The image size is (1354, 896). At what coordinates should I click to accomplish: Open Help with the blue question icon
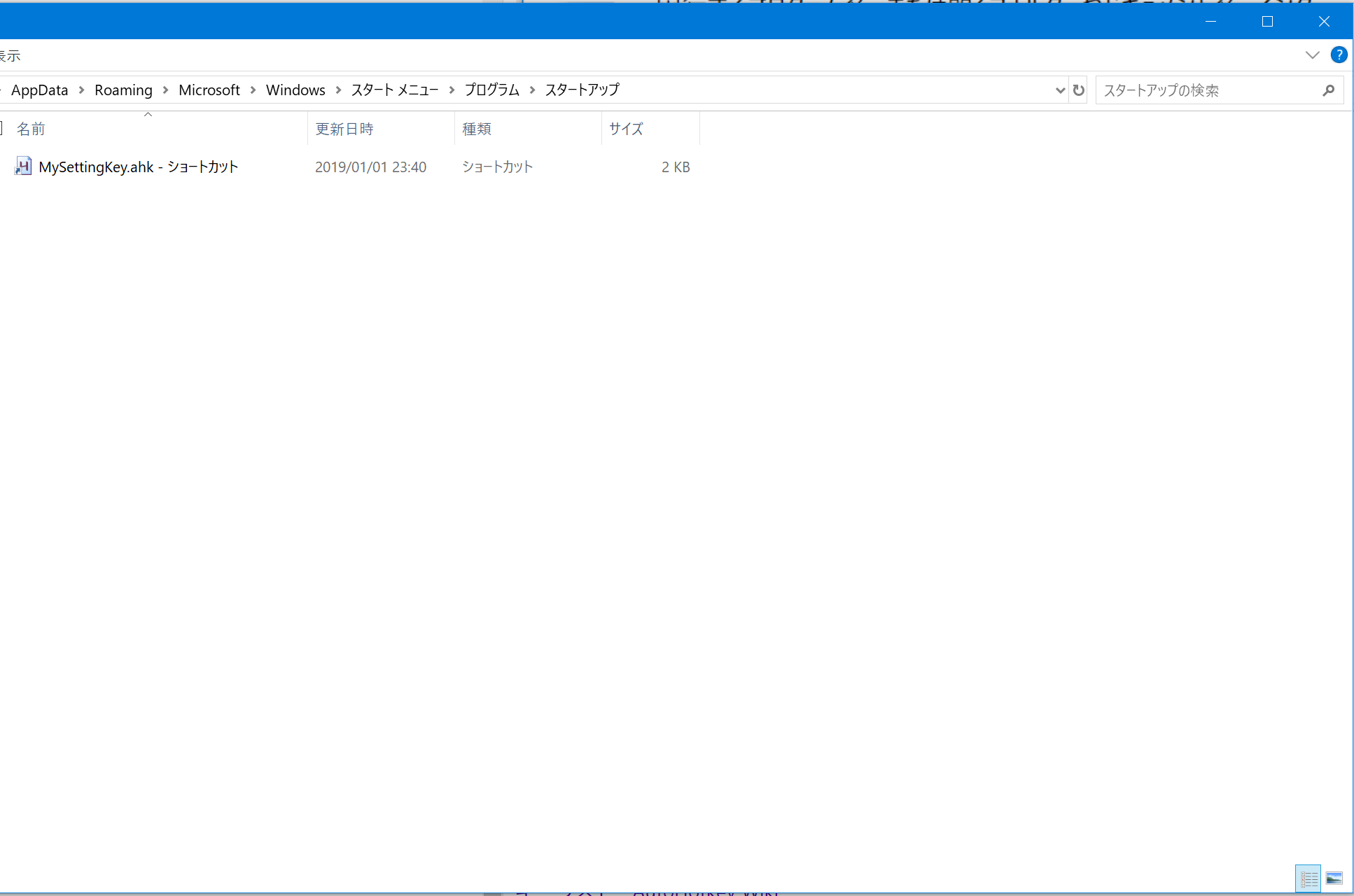coord(1339,55)
